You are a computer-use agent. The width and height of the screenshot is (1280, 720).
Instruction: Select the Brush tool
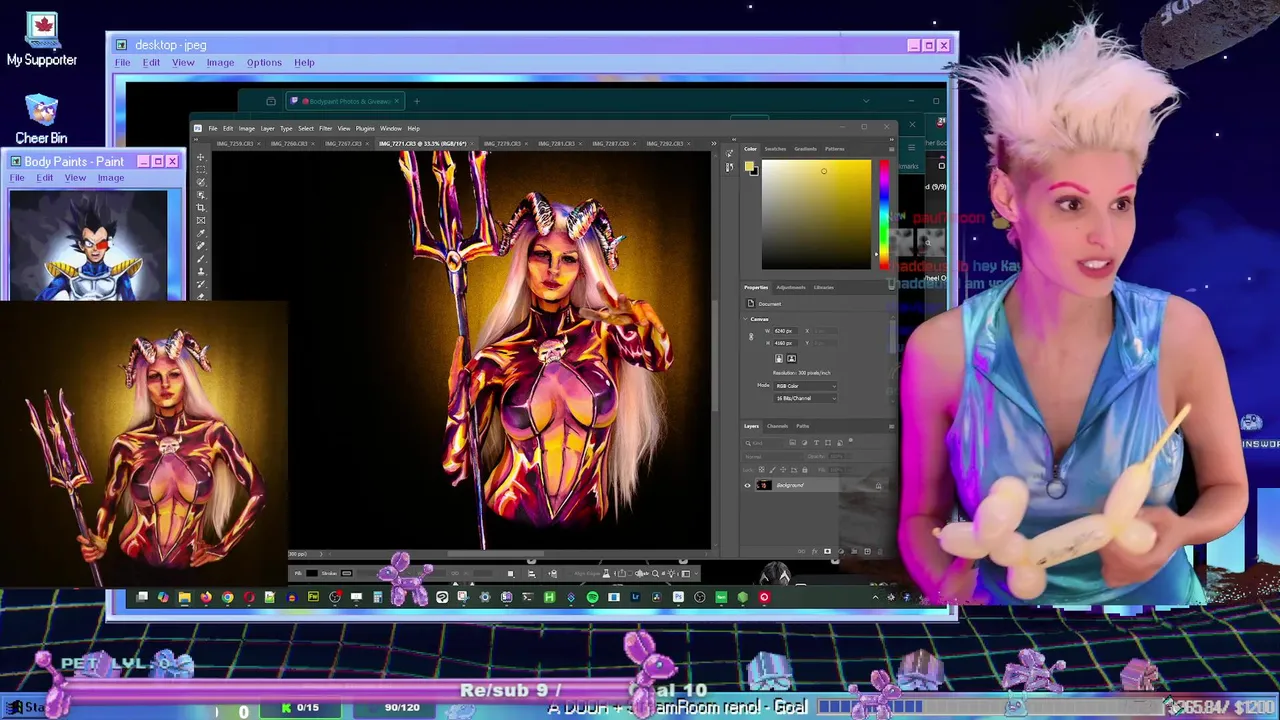tap(201, 258)
